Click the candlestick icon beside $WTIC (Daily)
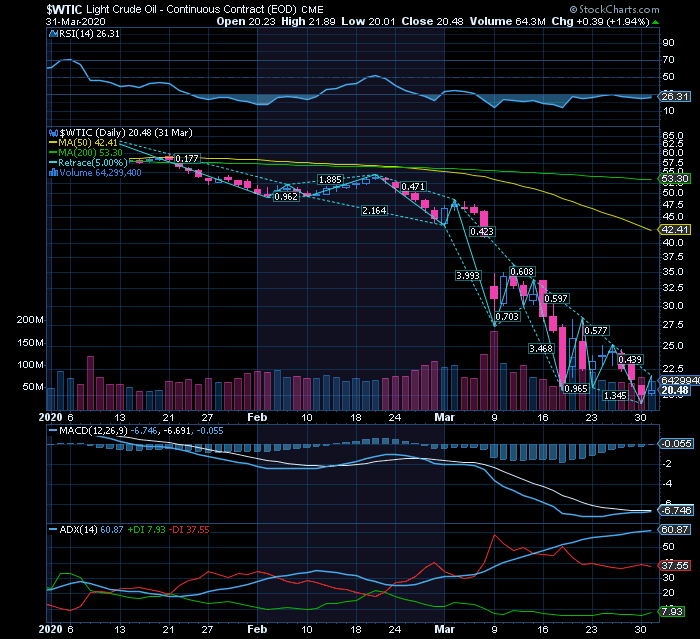This screenshot has width=700, height=639. tap(54, 133)
